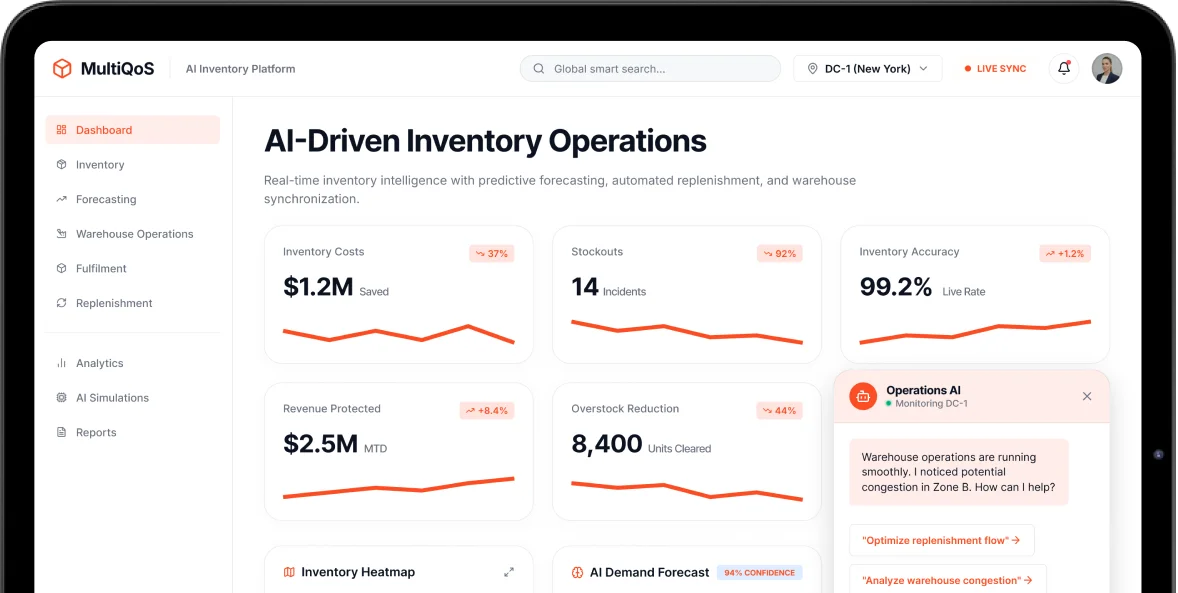Click the Analytics bar chart icon

(62, 363)
